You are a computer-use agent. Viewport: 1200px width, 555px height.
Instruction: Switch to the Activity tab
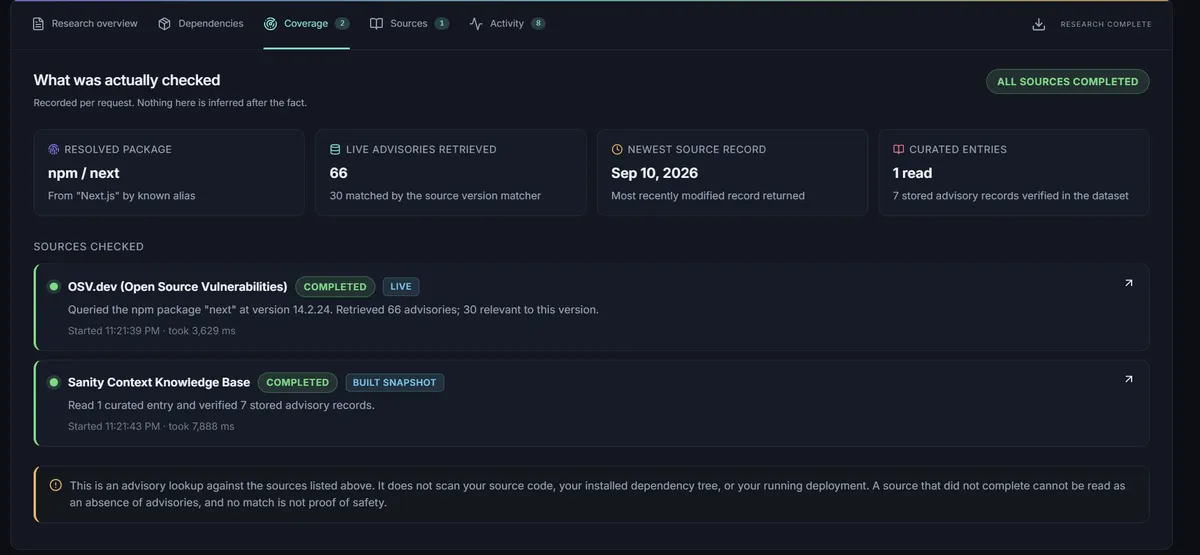(x=507, y=24)
